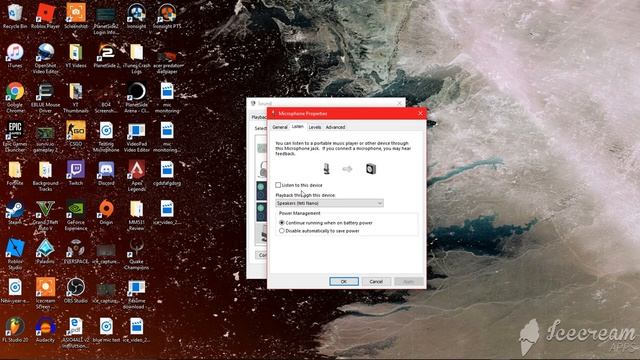Open the ASIO4ALL v2 instruction PDF
Screen dimensions: 640x360
coord(76,333)
